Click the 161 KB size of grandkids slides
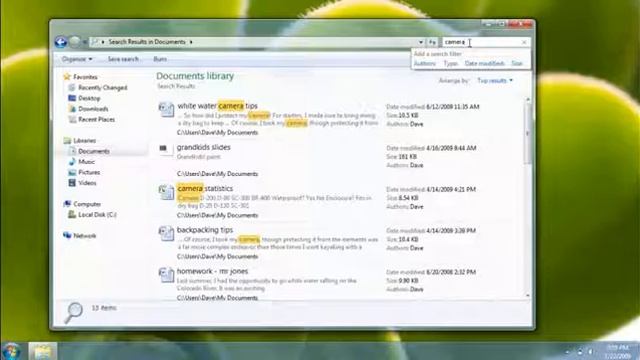Image resolution: width=640 pixels, height=360 pixels. (407, 157)
